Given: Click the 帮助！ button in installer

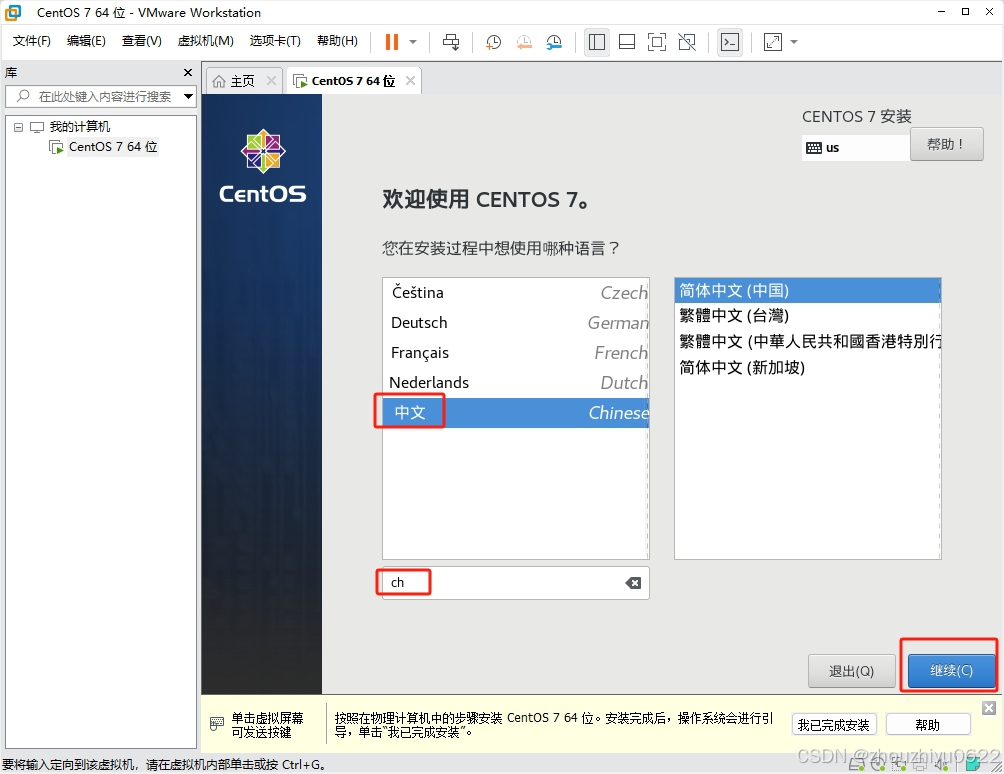Looking at the screenshot, I should click(x=946, y=145).
